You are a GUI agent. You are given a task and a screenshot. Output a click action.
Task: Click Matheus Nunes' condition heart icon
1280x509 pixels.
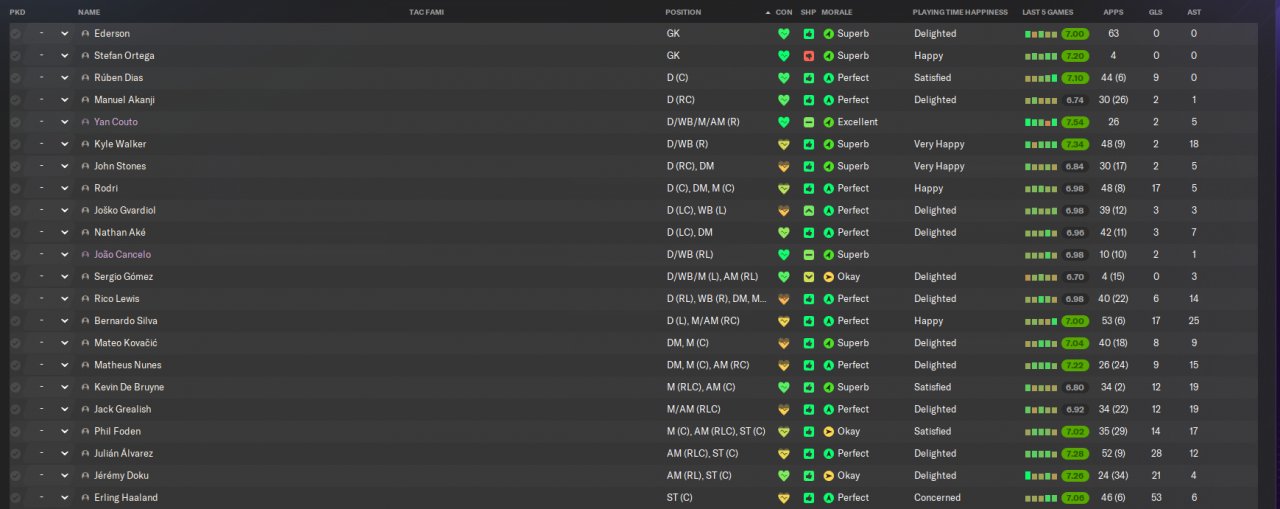point(784,365)
